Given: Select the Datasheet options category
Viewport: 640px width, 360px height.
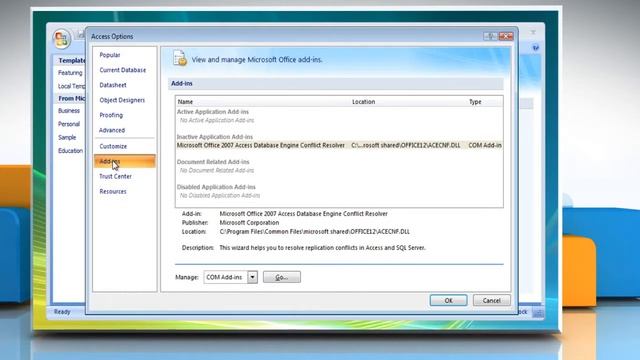Looking at the screenshot, I should [x=113, y=85].
